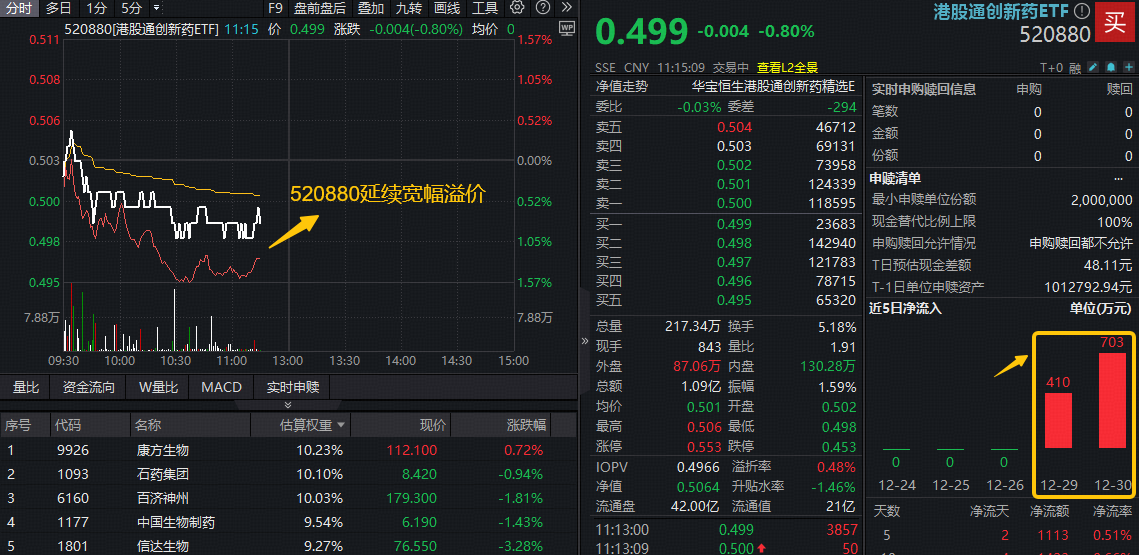1139x555 pixels.
Task: Expand more toolbar options double-arrow icon
Action: point(566,8)
